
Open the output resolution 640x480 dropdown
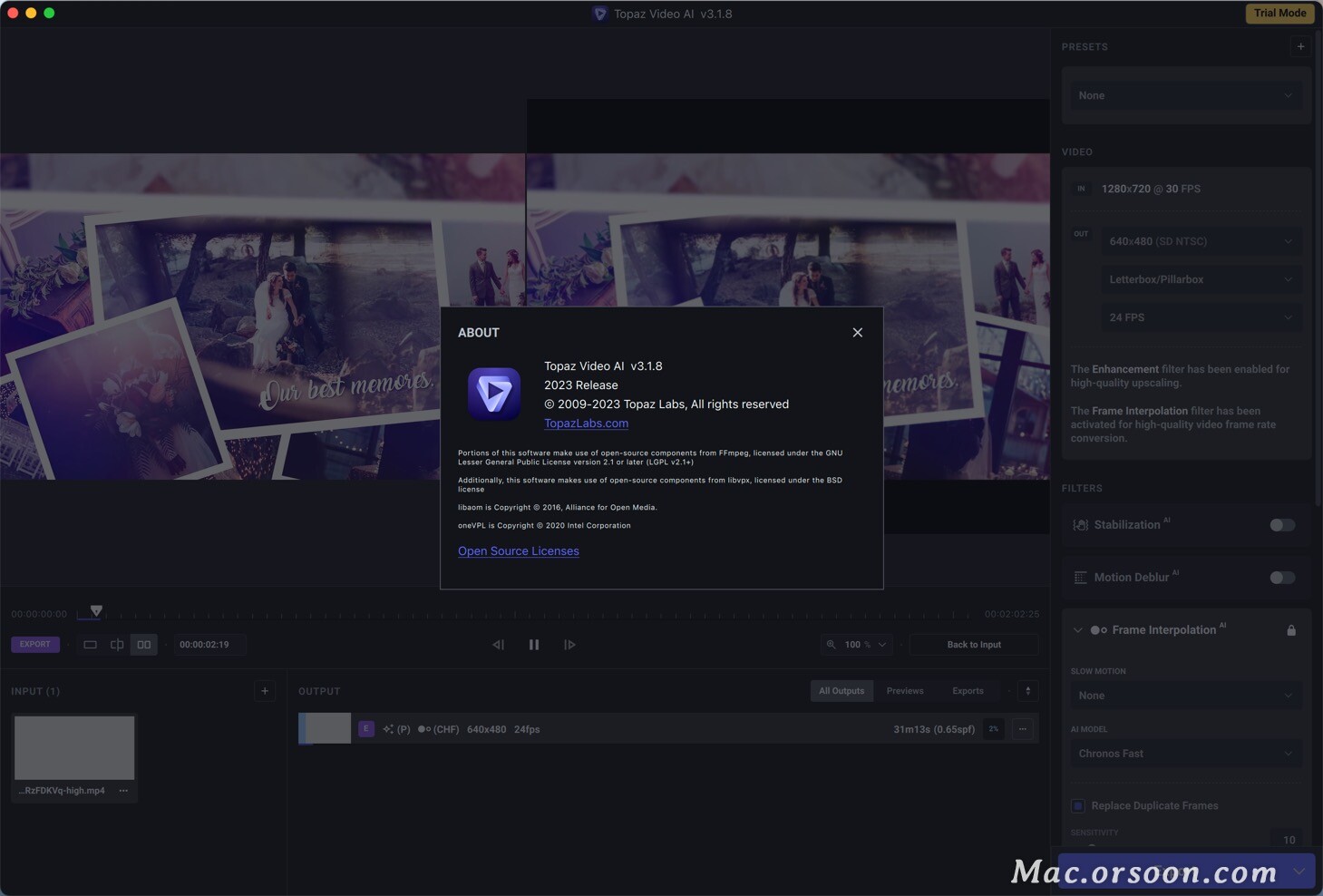pyautogui.click(x=1201, y=241)
